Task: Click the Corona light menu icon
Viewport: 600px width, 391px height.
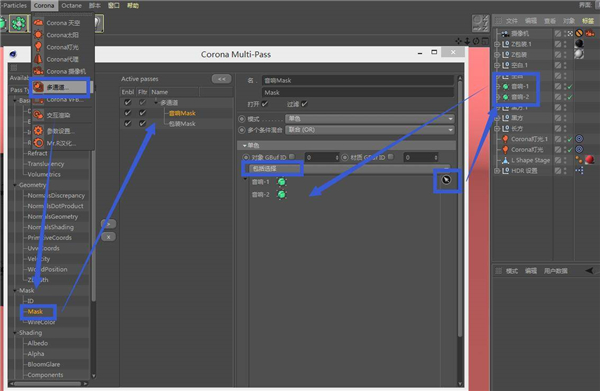Action: tap(38, 47)
